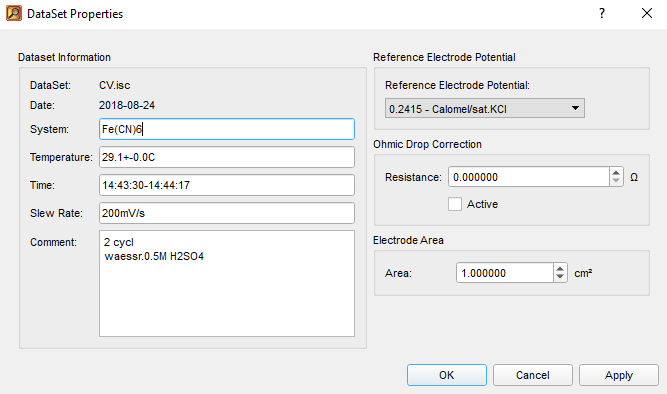Increase electrode Area with up arrow
The width and height of the screenshot is (667, 394).
click(560, 268)
